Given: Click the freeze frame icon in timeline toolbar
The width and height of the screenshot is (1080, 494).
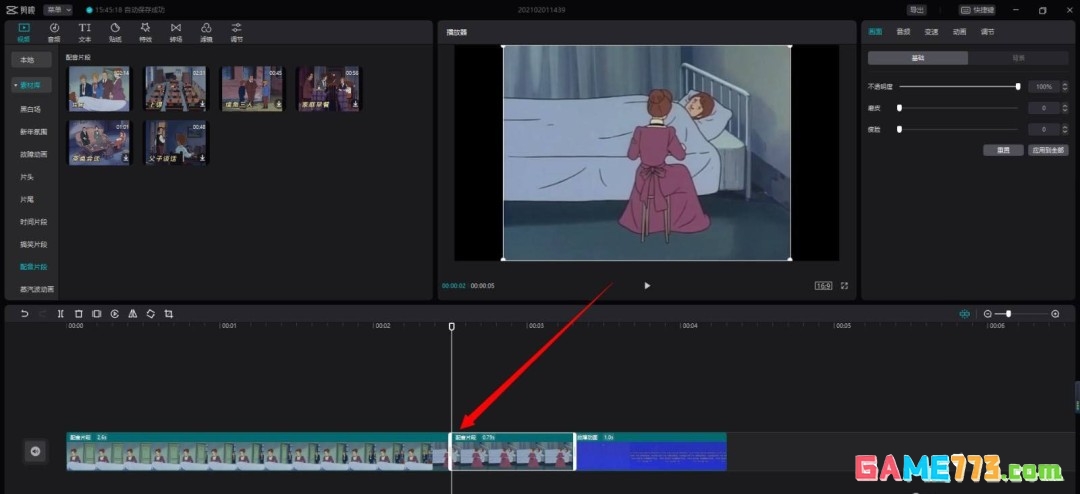Looking at the screenshot, I should (x=96, y=313).
